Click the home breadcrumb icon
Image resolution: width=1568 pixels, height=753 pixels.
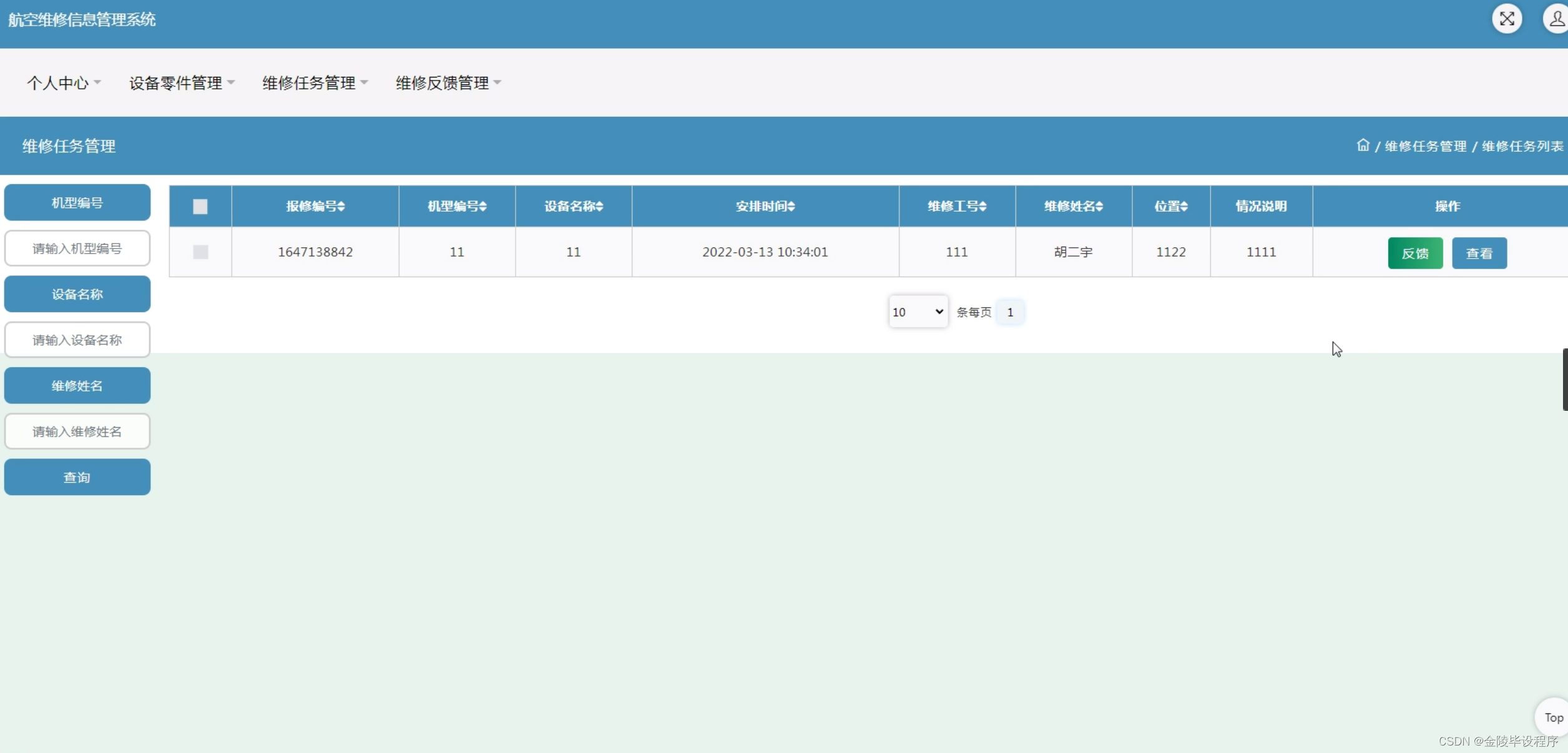(1363, 145)
